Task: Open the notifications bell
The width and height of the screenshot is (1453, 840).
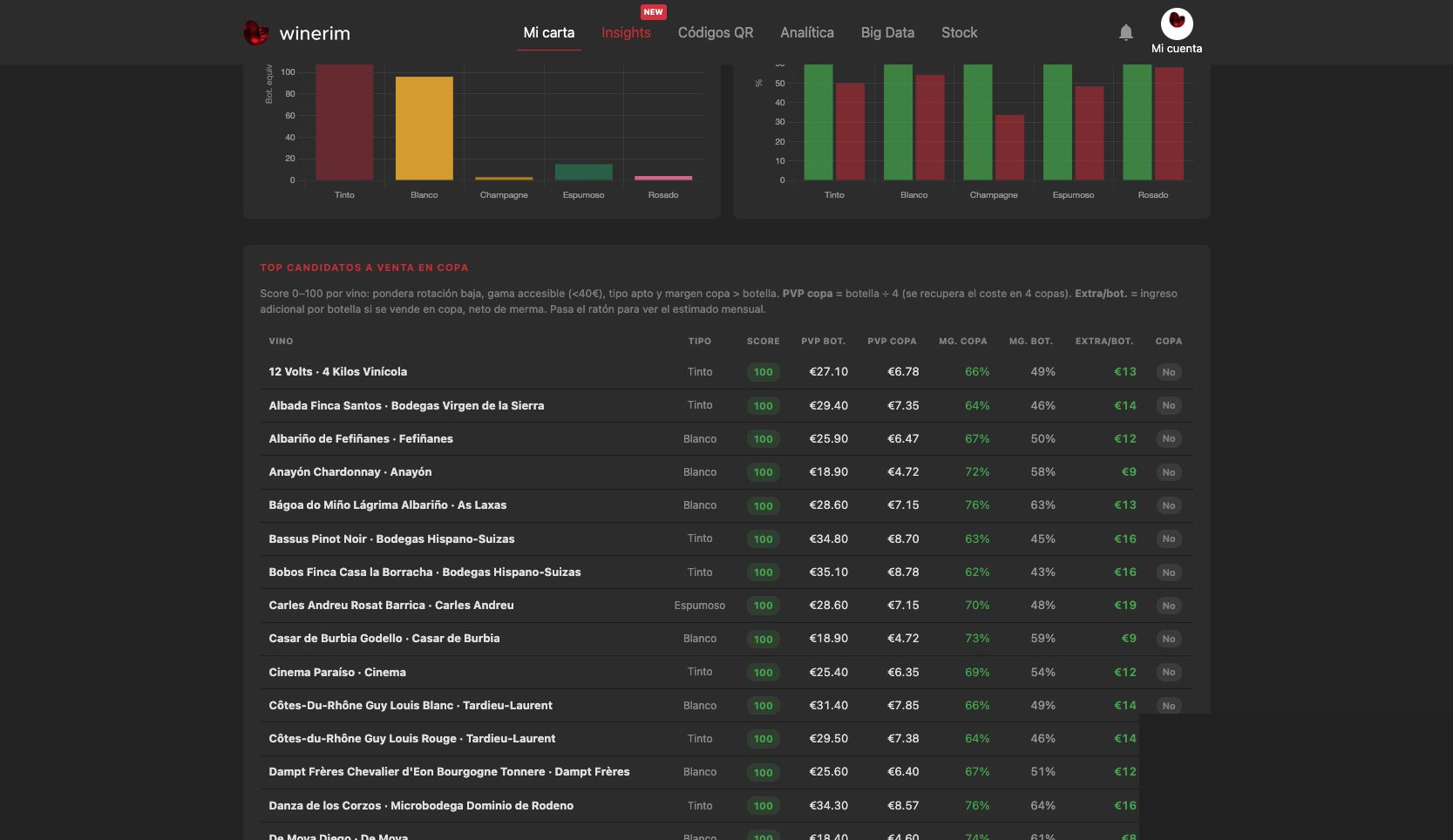Action: pos(1126,32)
